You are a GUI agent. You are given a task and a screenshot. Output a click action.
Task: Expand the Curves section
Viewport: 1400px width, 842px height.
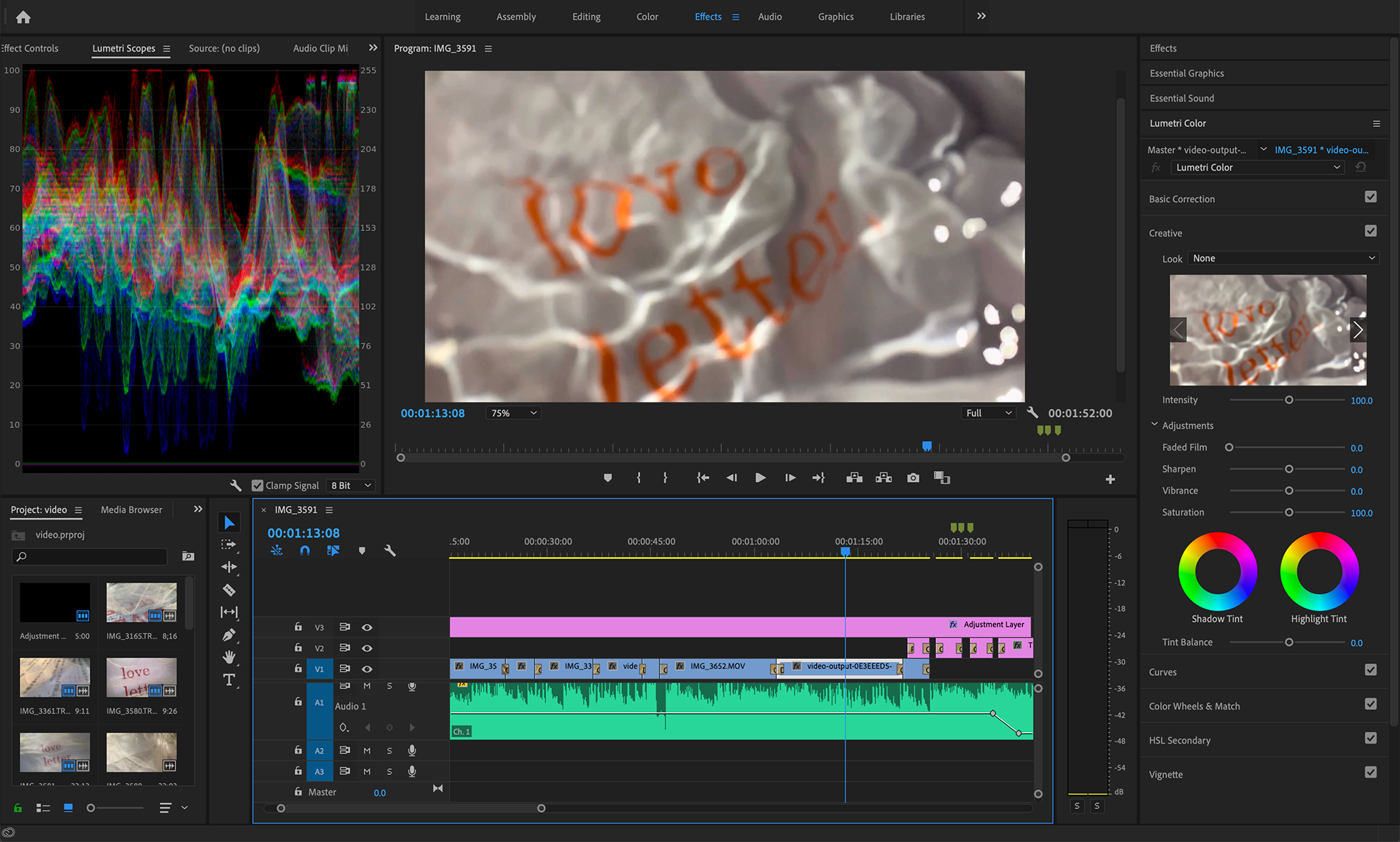[x=1163, y=672]
